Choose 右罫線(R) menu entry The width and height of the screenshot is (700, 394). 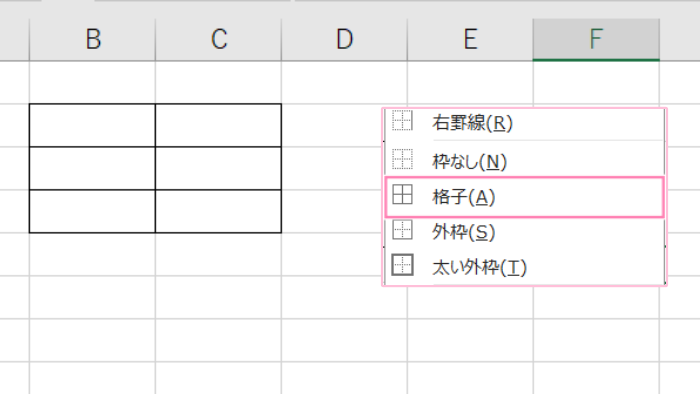pyautogui.click(x=525, y=124)
